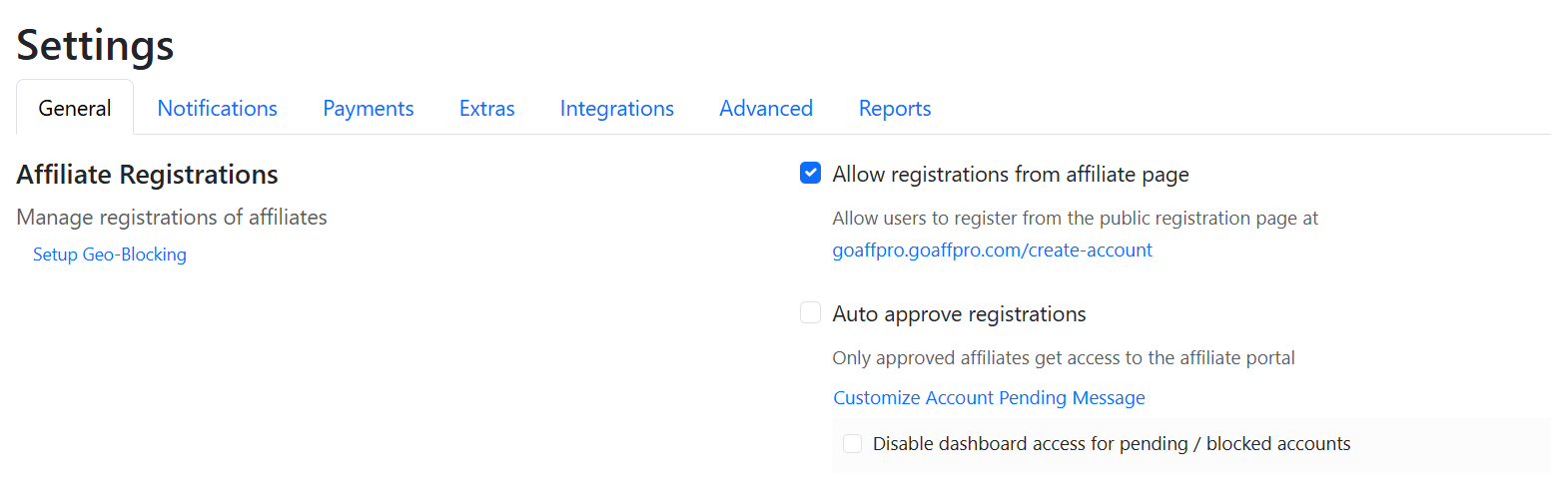Screen dimensions: 1568x500
Task: Click the 'Auto approve registrations' label text
Action: [959, 314]
